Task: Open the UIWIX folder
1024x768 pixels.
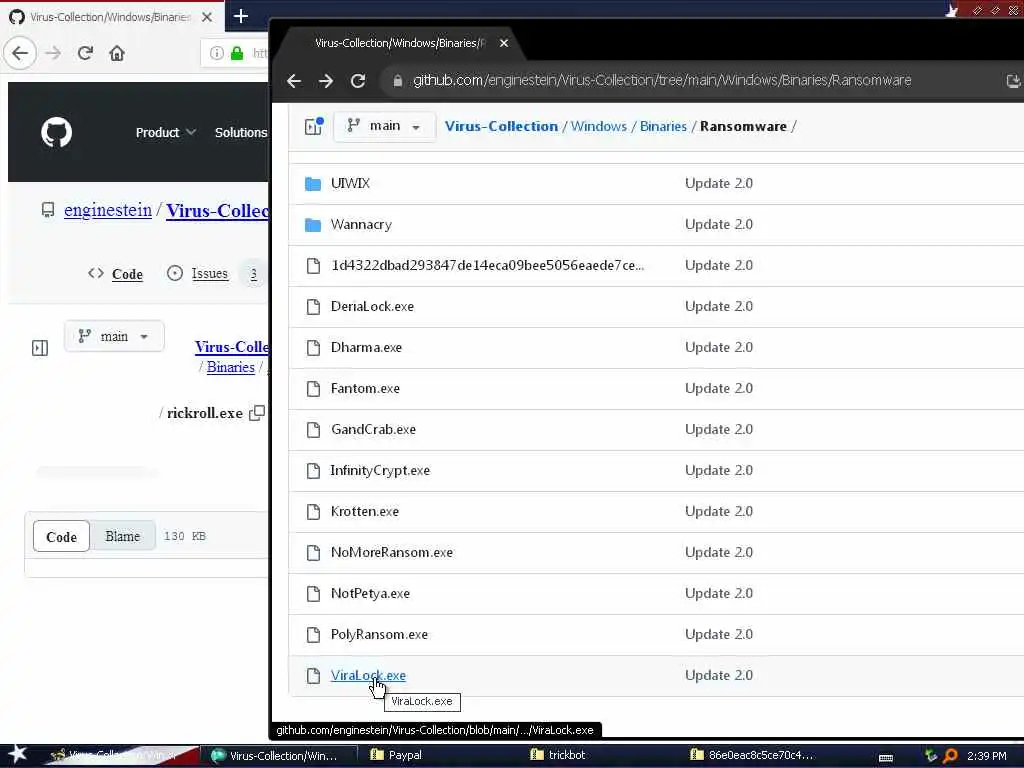Action: (350, 183)
